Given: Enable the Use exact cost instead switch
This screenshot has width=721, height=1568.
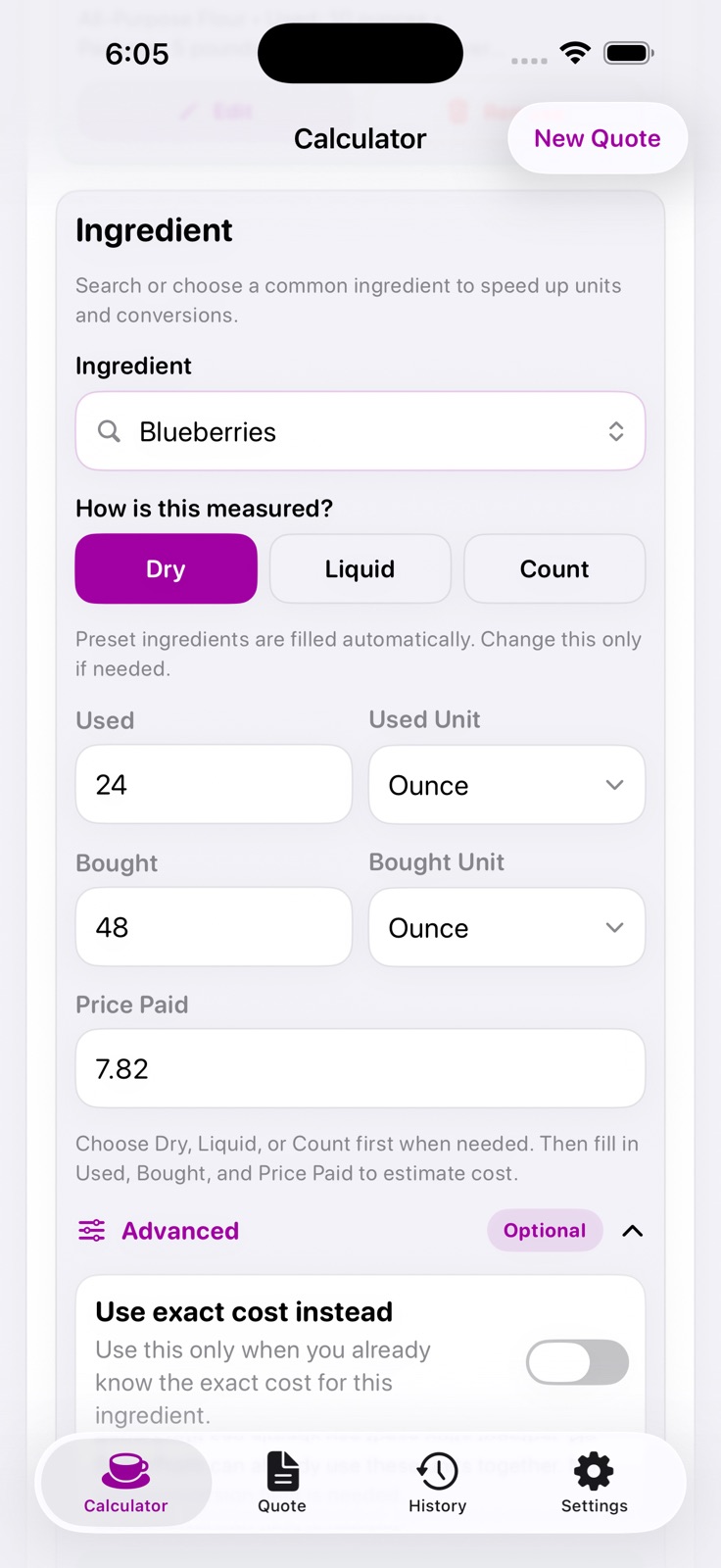Looking at the screenshot, I should pyautogui.click(x=577, y=1362).
